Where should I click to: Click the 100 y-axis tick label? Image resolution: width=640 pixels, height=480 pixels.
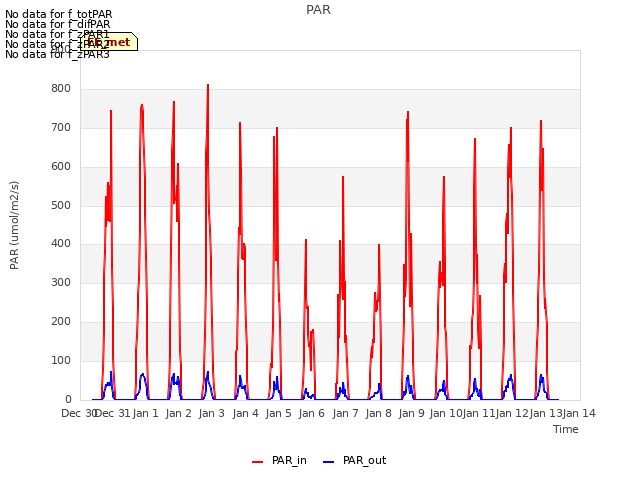(x=61, y=360)
